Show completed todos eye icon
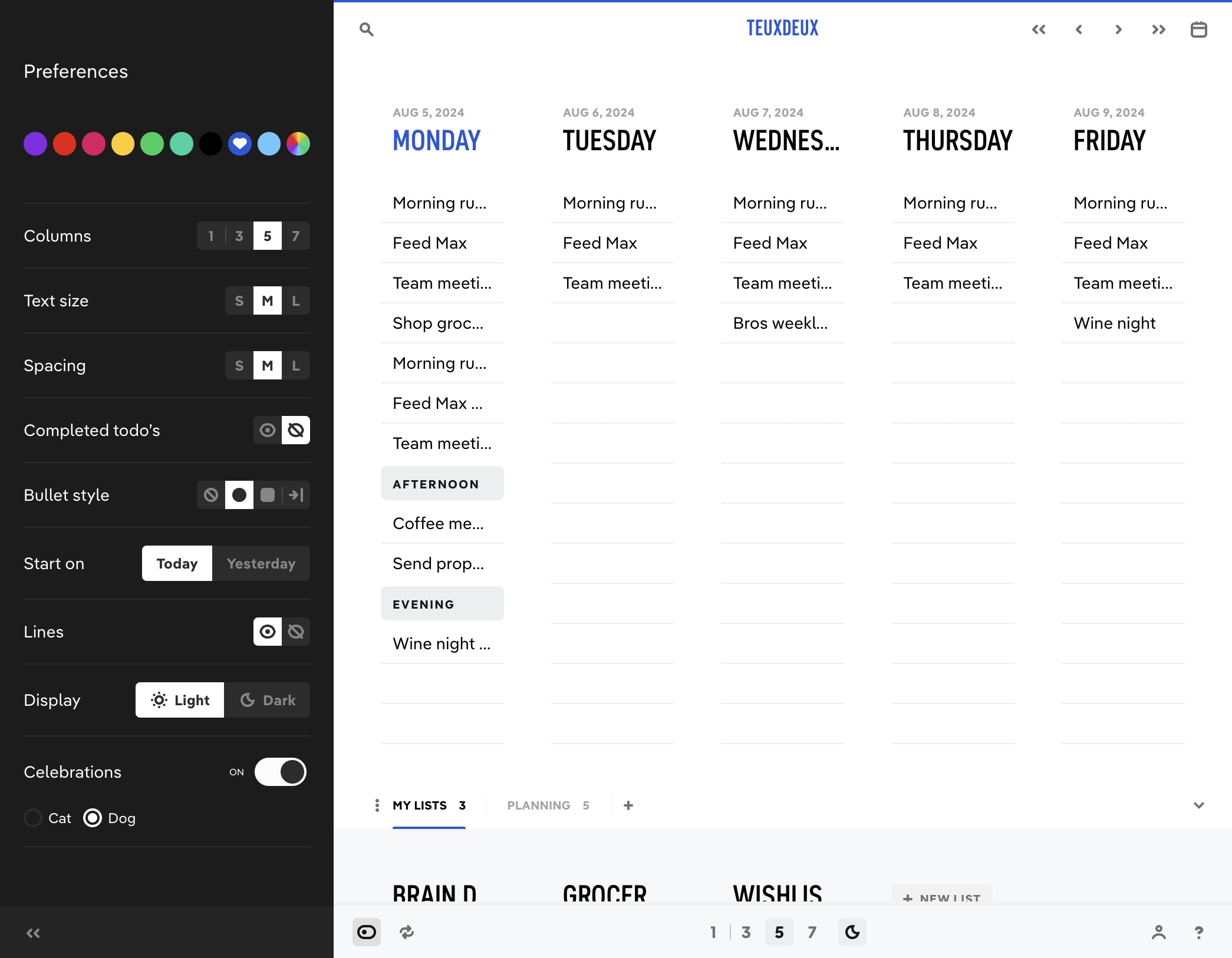Screen dimensions: 1232x958 [x=268, y=430]
